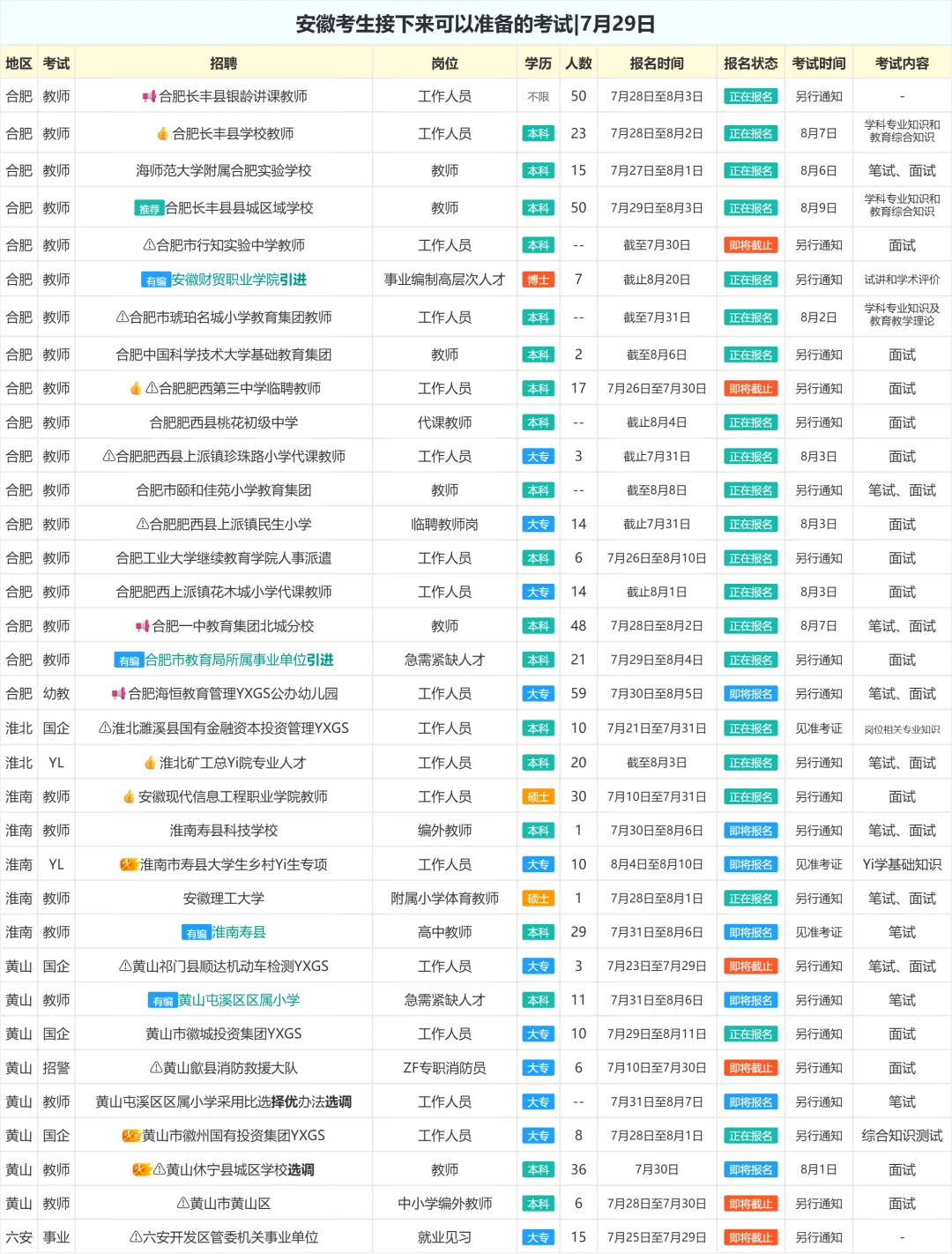Click megaphone icon beside 合肥长丰县银龄讲课教师

pyautogui.click(x=149, y=96)
